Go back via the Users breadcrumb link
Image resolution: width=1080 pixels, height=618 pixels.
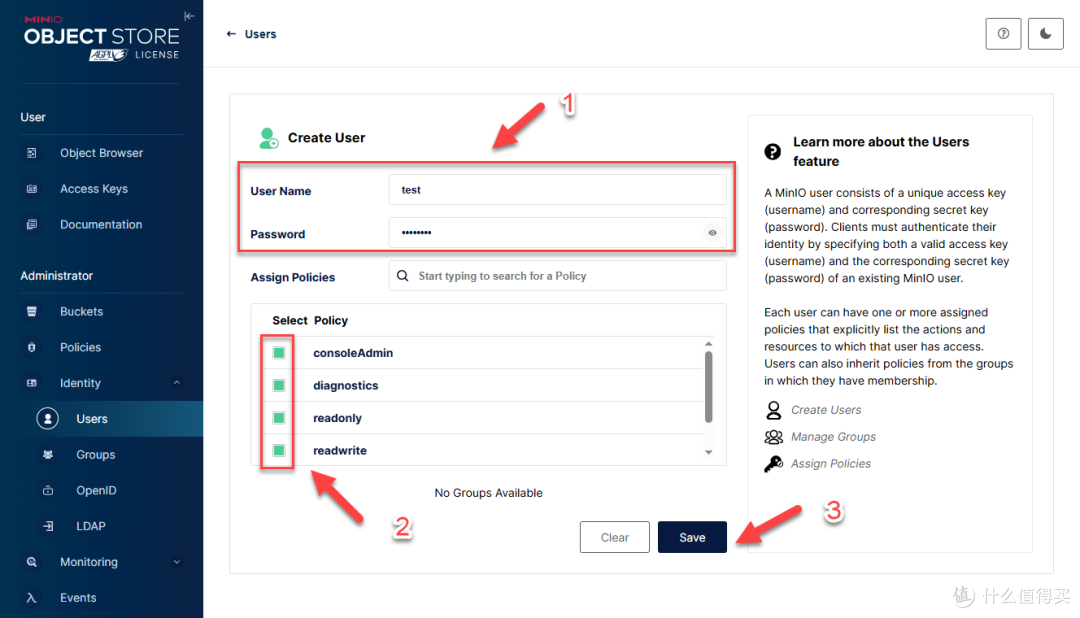(x=260, y=34)
